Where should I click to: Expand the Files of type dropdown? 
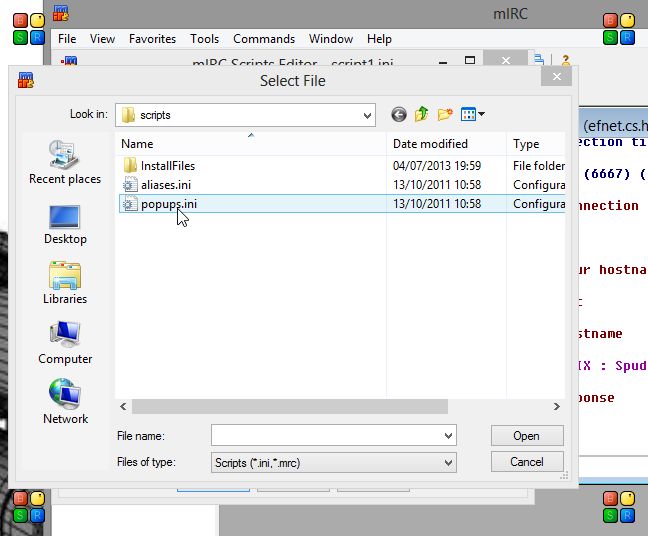coord(447,463)
